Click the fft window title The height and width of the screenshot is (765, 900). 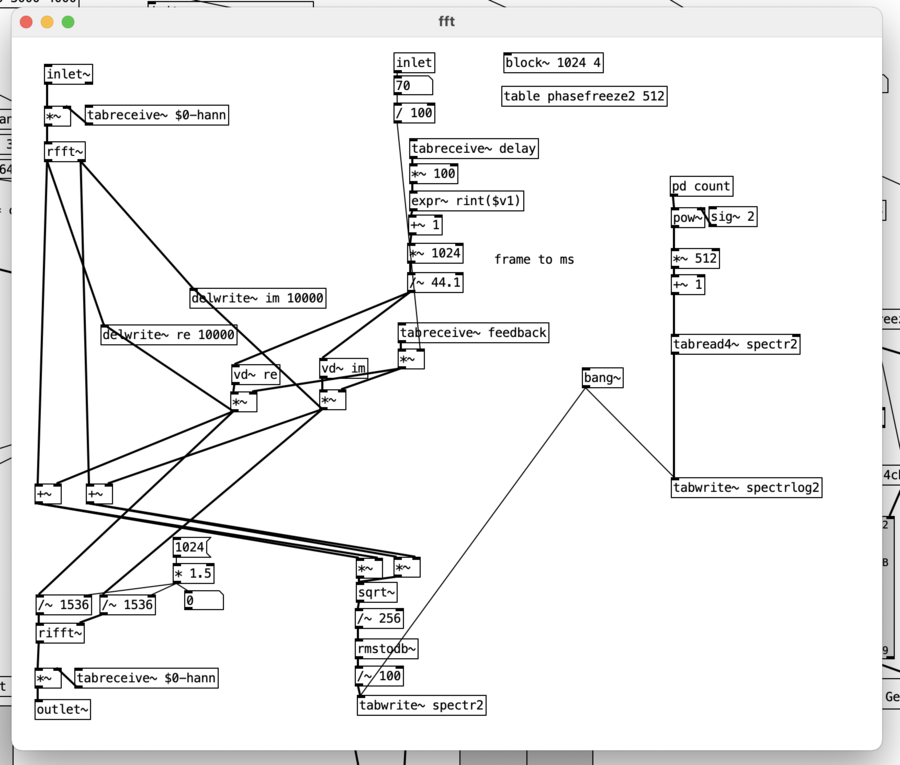point(447,21)
